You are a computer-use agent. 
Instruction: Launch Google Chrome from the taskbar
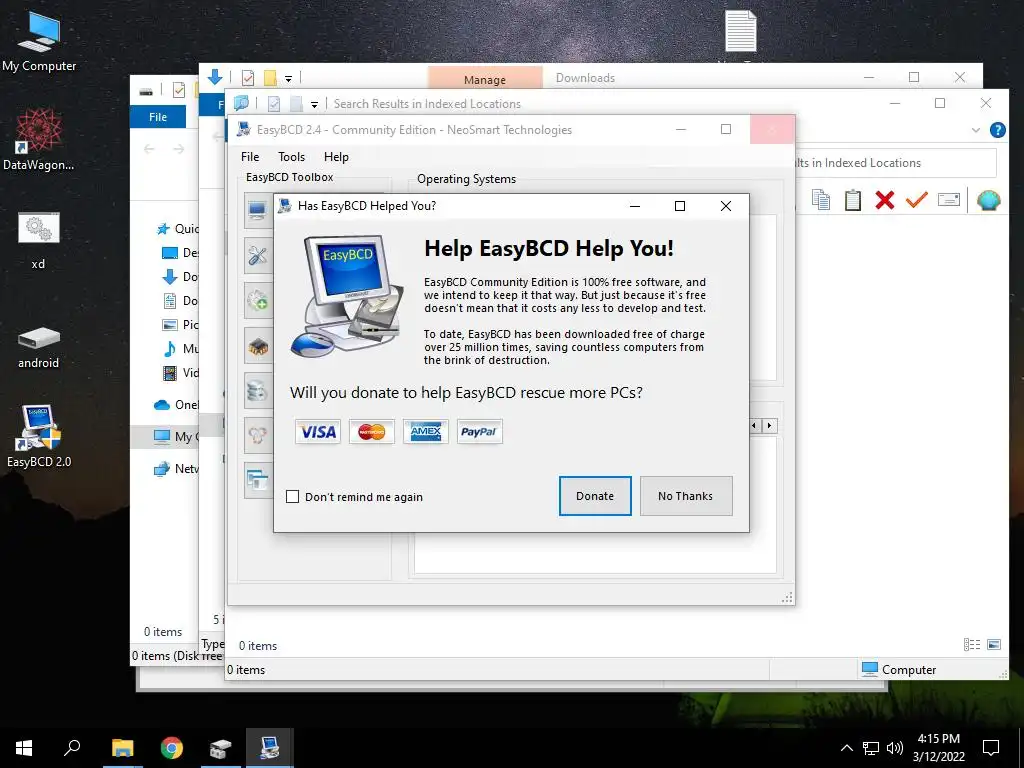pos(172,748)
